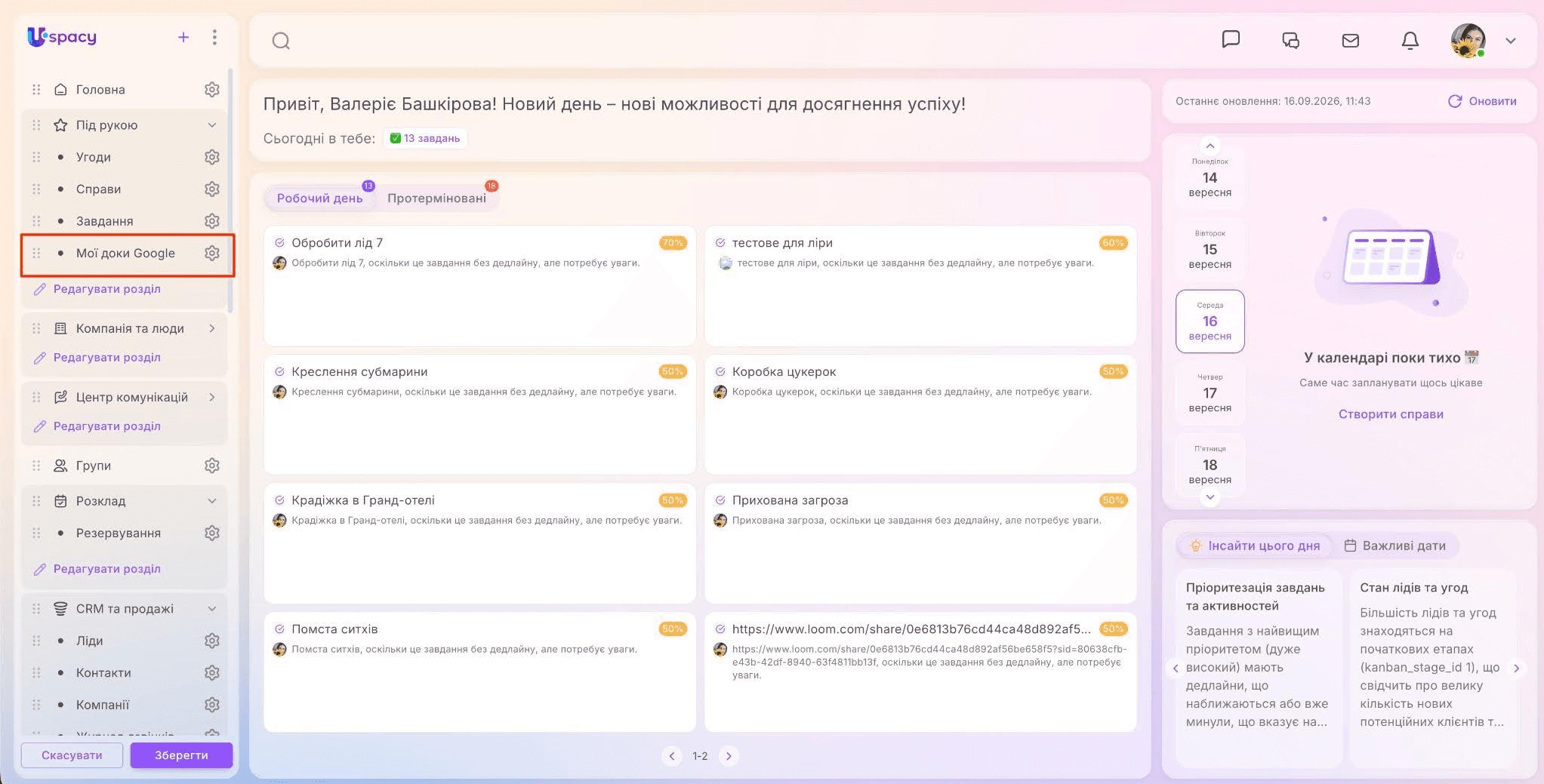Select the Інсайти цього дня tab
The image size is (1544, 784).
pyautogui.click(x=1256, y=546)
